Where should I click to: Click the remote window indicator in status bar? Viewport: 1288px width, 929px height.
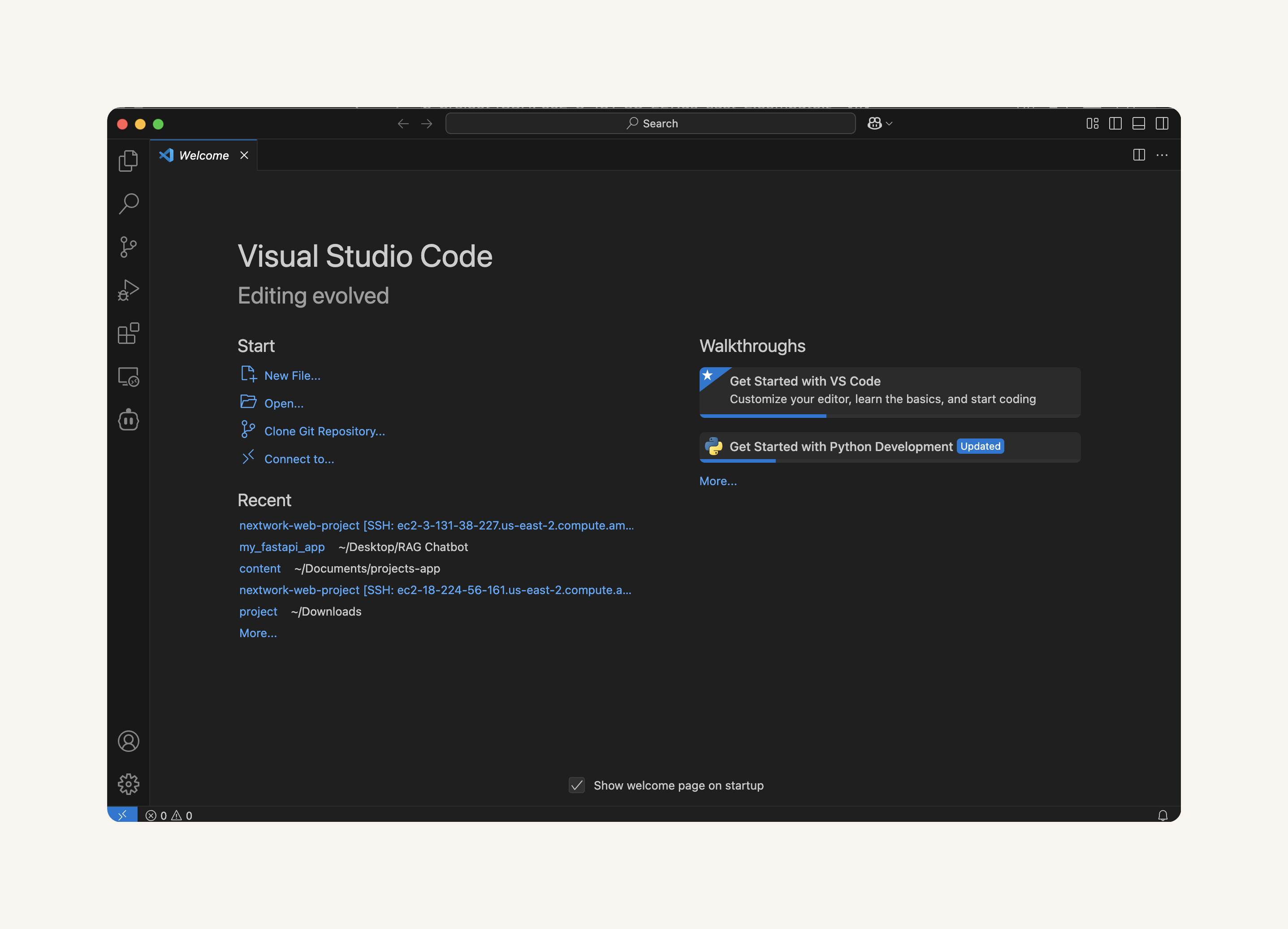[122, 815]
